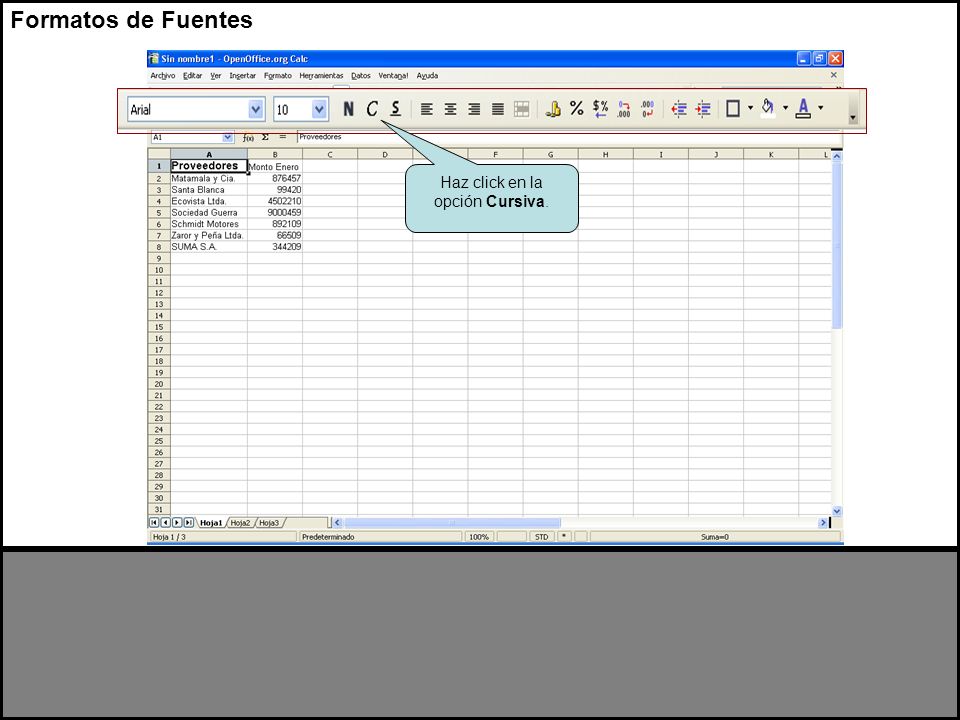Apply currency number format
The image size is (960, 720).
click(553, 109)
